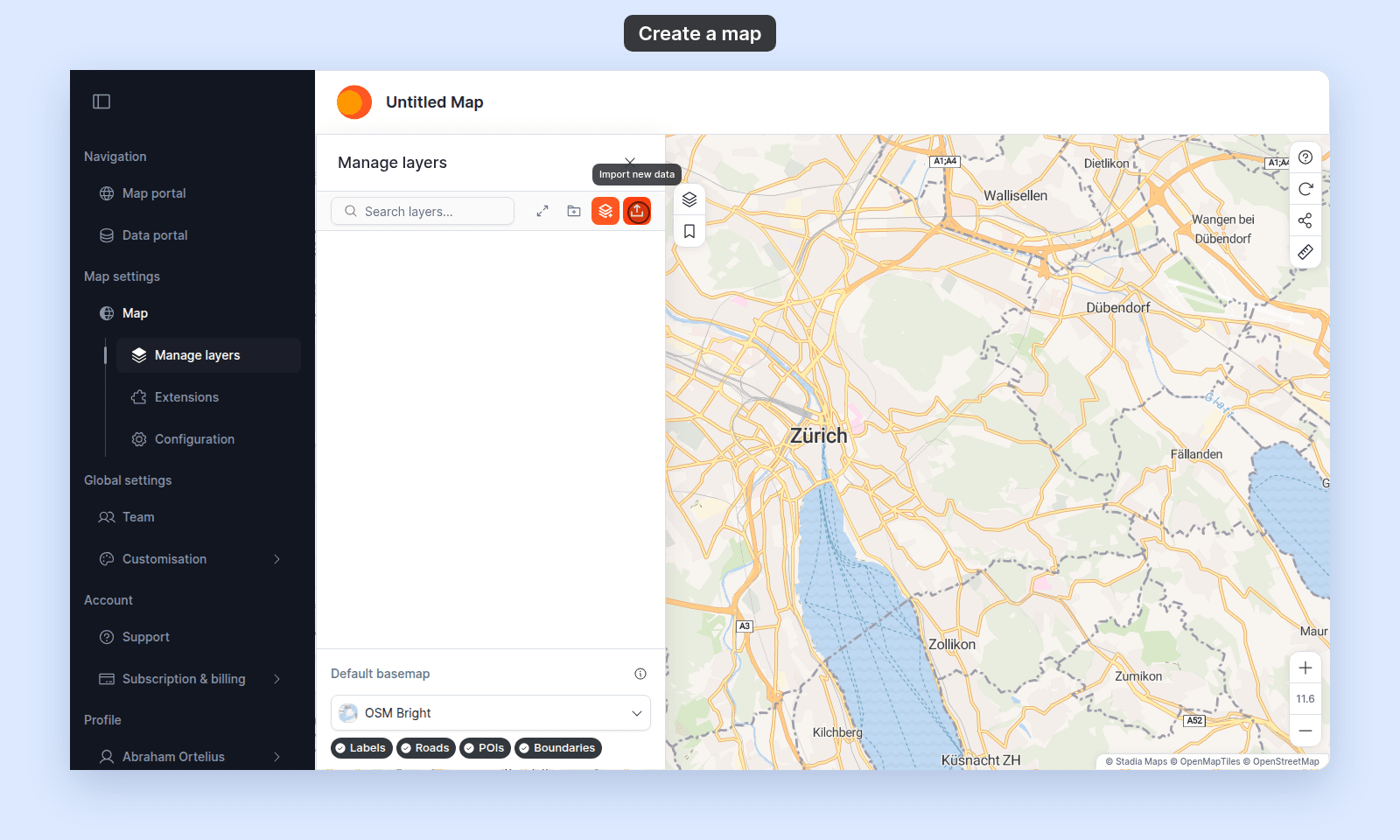Image resolution: width=1400 pixels, height=840 pixels.
Task: Open the OSM Bright basemap dropdown
Action: pos(491,713)
